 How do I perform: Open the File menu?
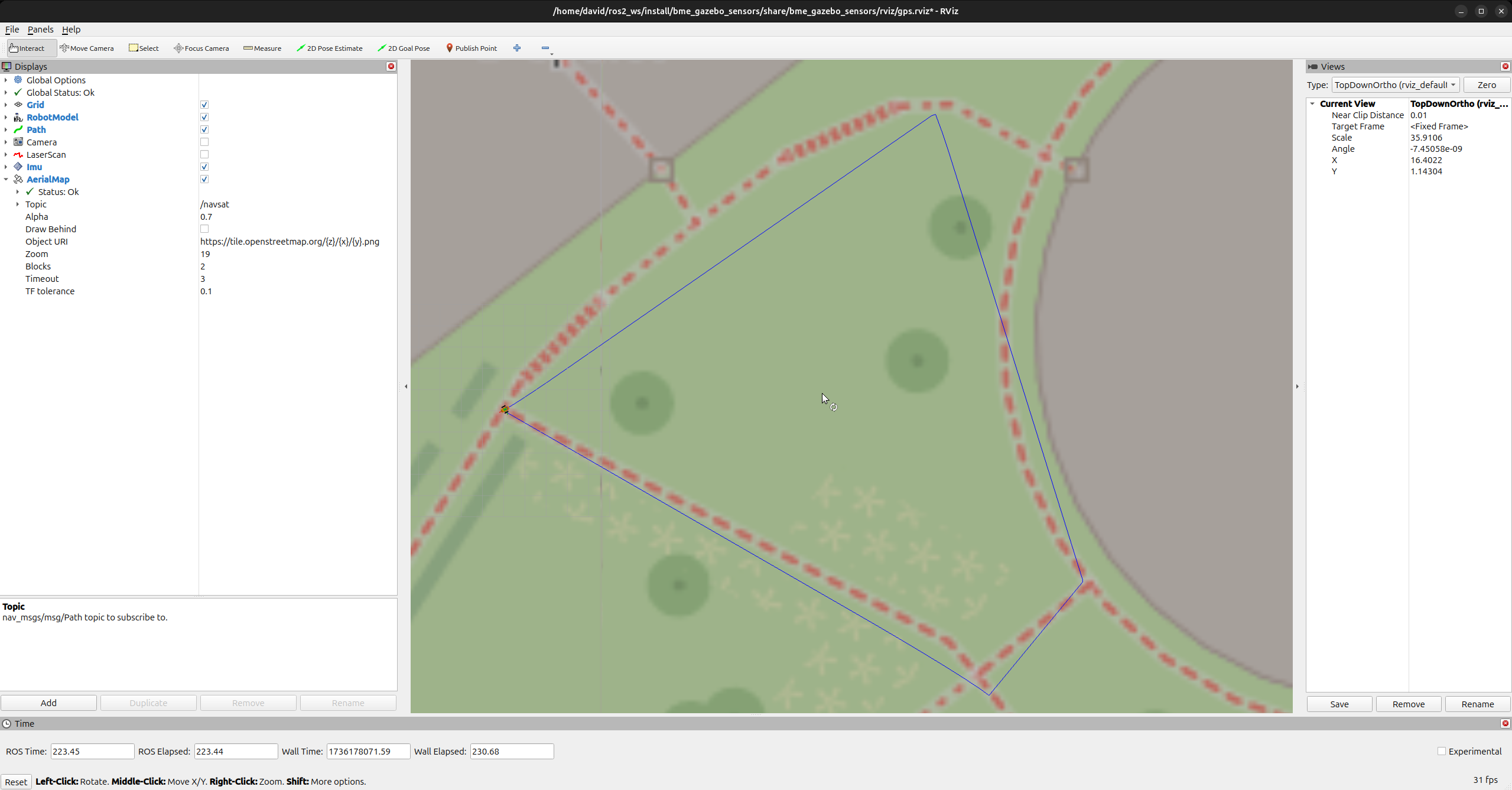point(12,30)
